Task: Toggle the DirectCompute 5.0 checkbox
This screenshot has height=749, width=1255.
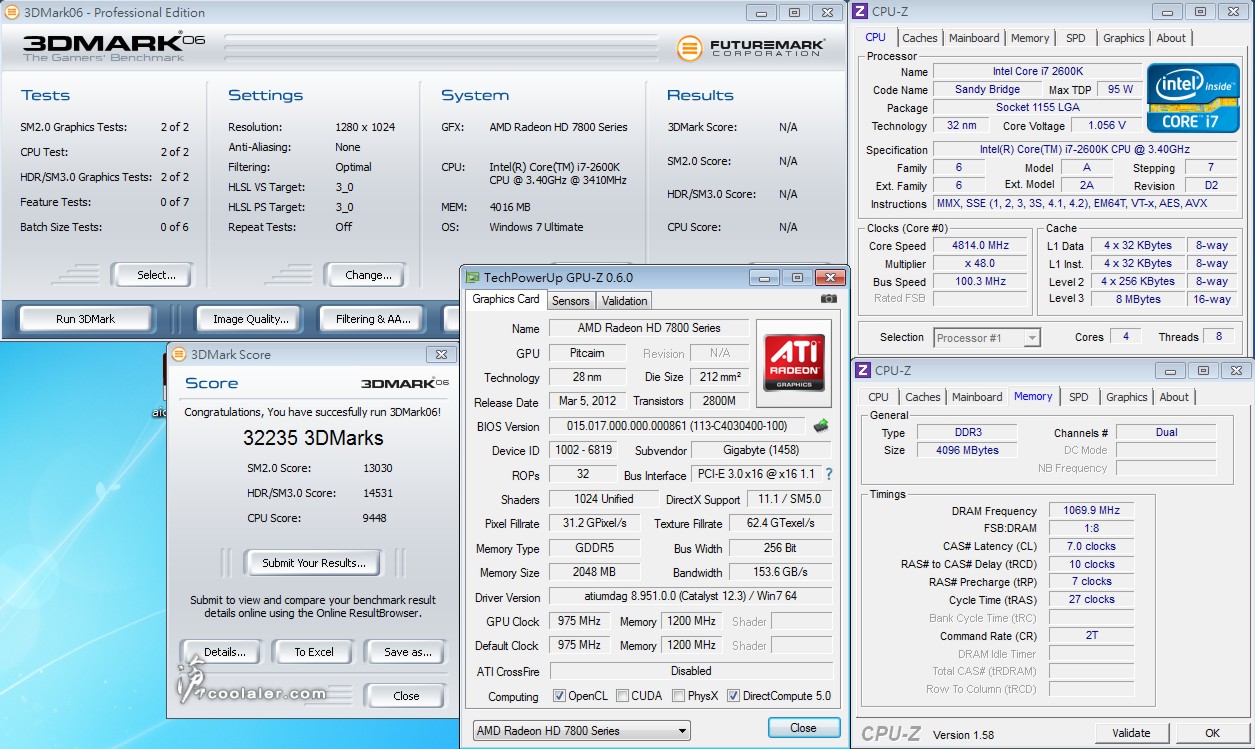Action: click(733, 696)
